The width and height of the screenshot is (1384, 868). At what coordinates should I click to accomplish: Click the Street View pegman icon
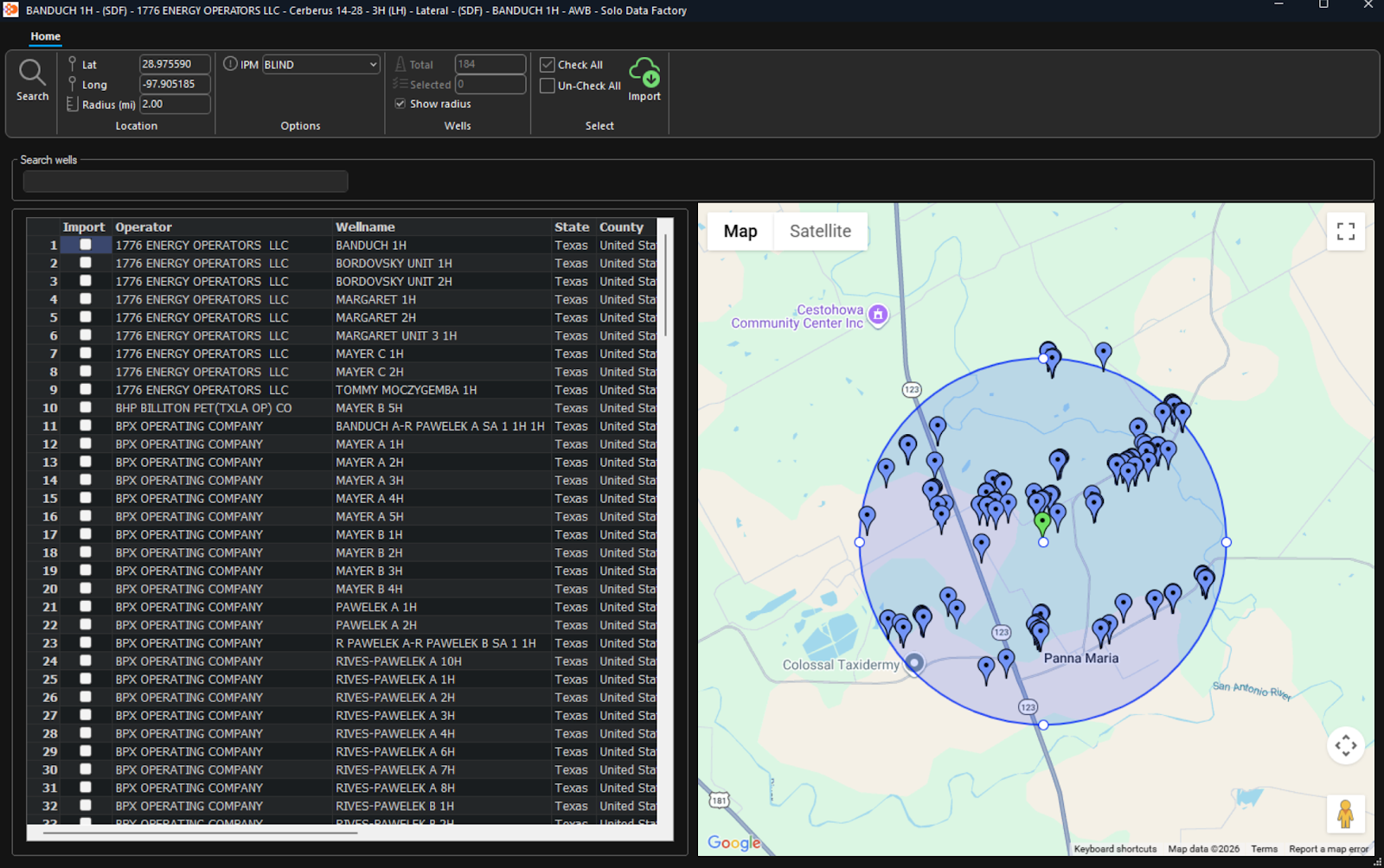tap(1345, 814)
